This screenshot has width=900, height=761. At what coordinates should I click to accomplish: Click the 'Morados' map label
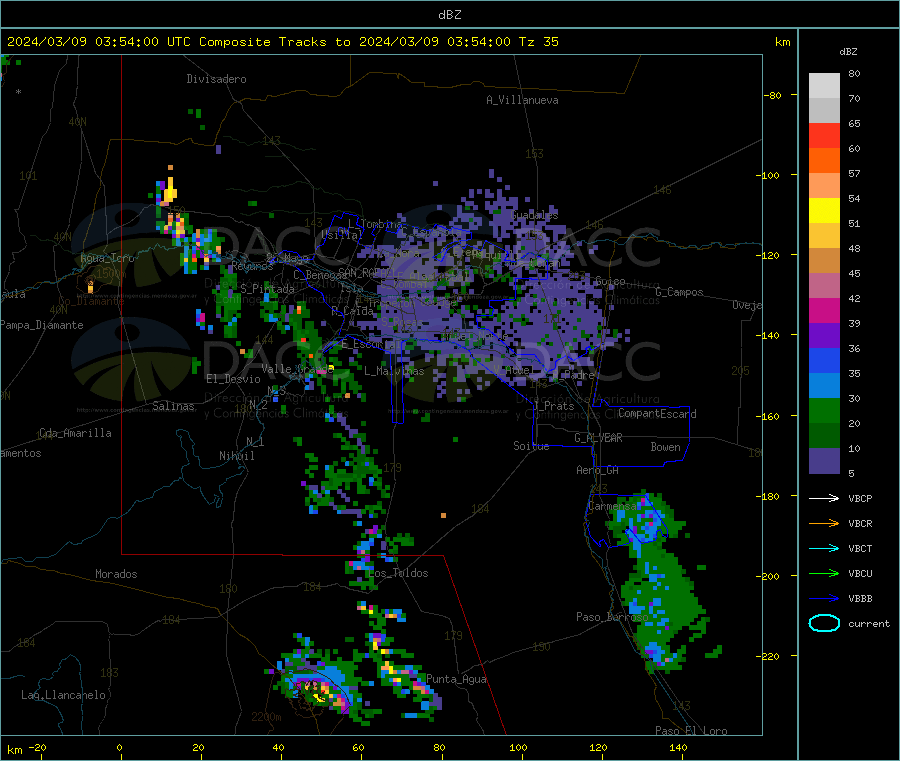click(x=116, y=574)
